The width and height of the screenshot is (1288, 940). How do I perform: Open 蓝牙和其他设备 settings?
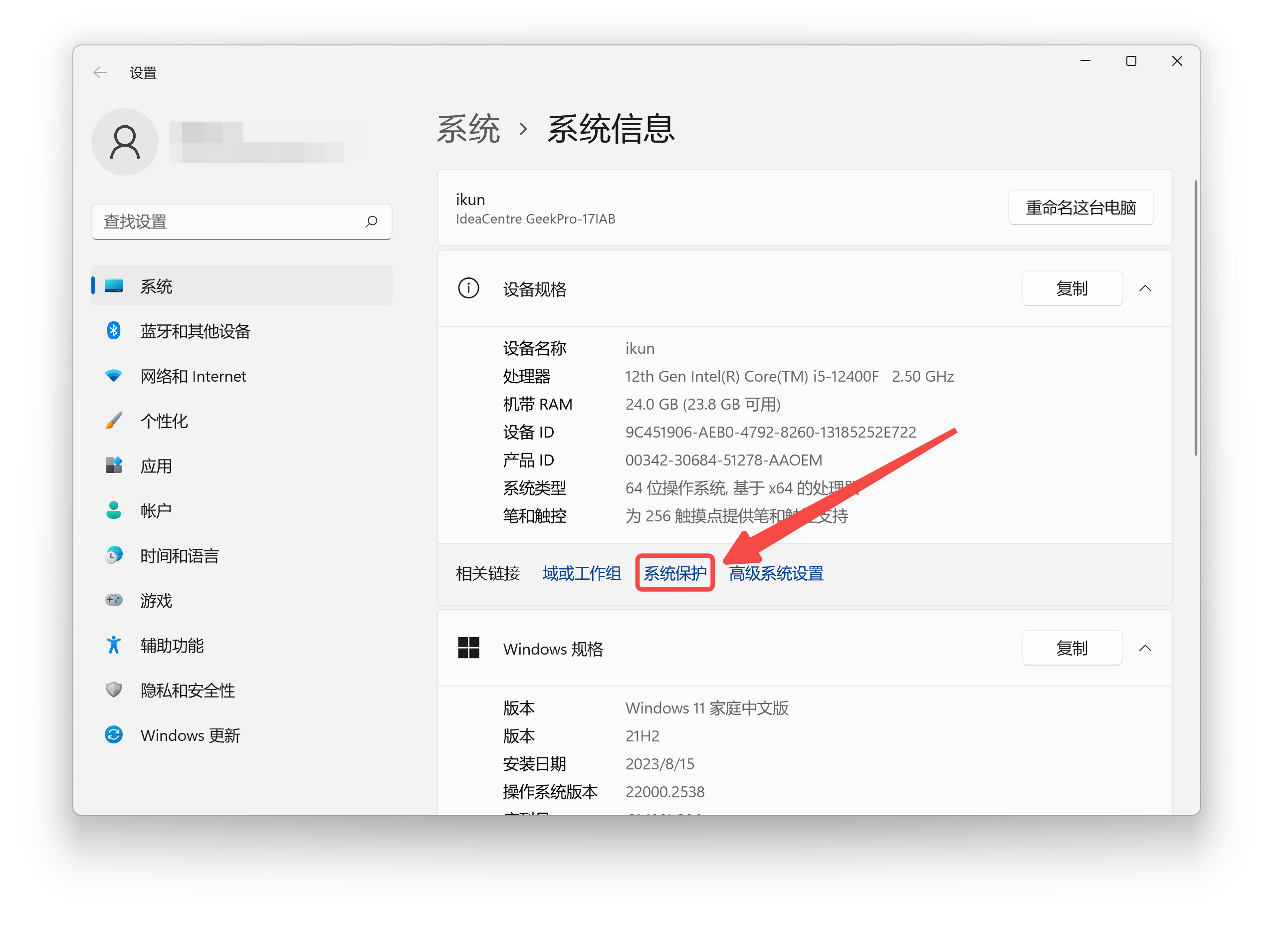[x=242, y=331]
